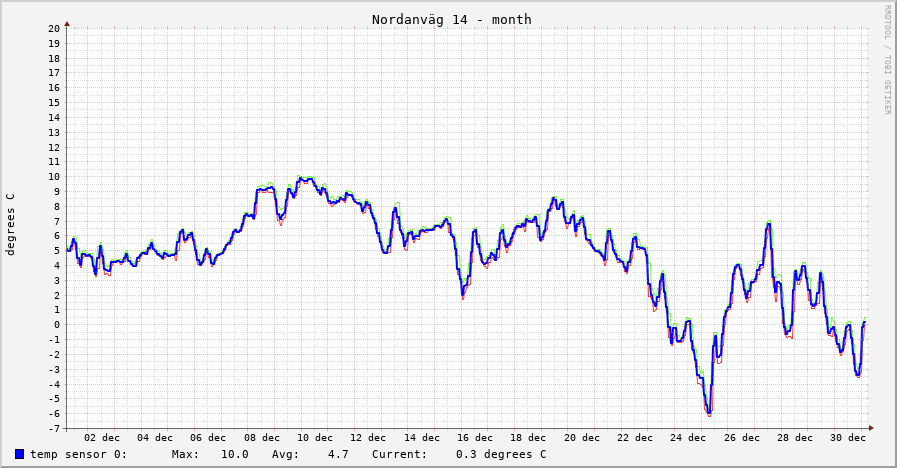
Task: Click the Avg value 4.7 in legend
Action: [x=337, y=454]
